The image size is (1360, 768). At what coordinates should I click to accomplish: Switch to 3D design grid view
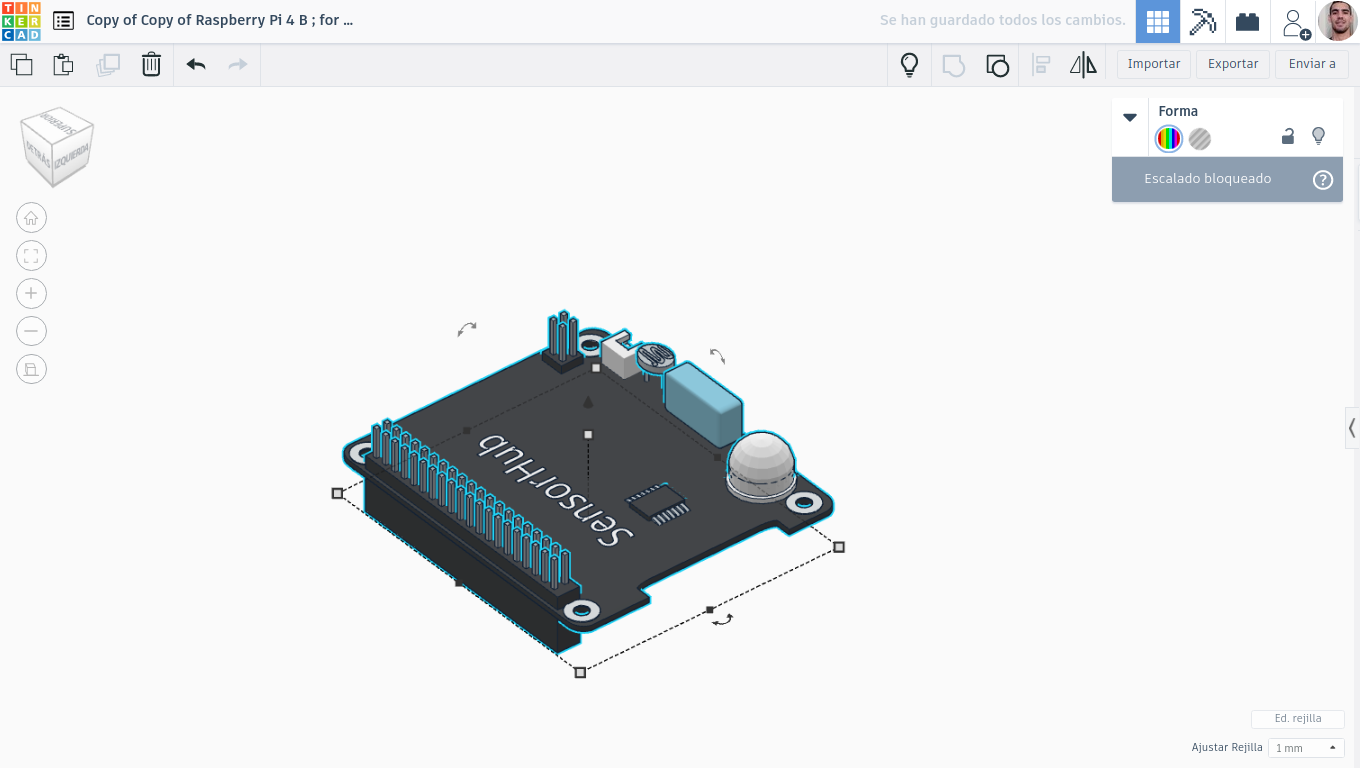coord(1158,21)
